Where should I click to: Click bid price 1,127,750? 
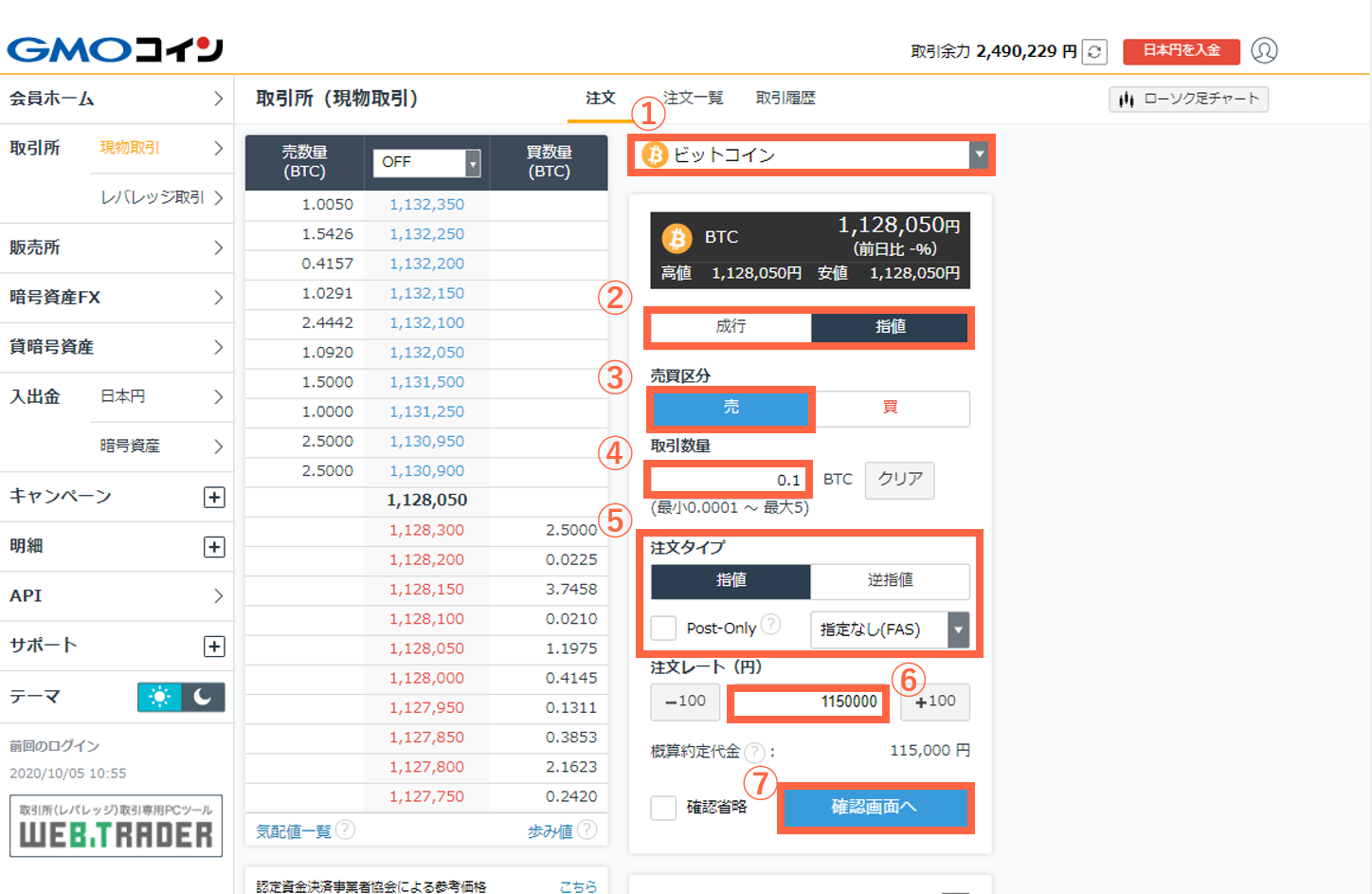tap(426, 797)
